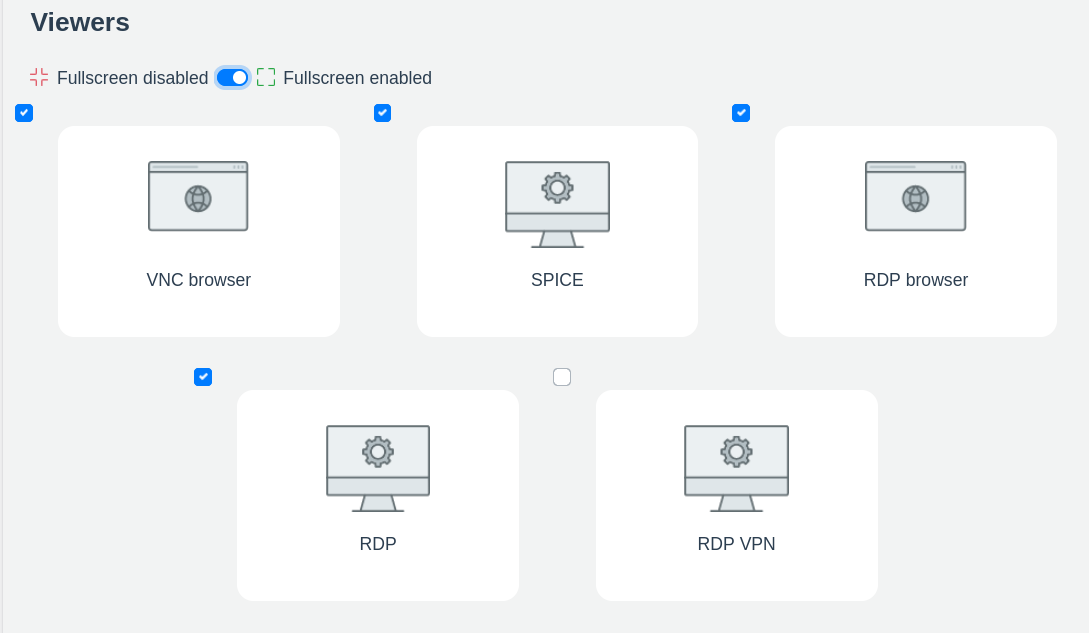This screenshot has width=1089, height=633.
Task: Click the monitor icon above the plain RDP label
Action: (x=378, y=467)
